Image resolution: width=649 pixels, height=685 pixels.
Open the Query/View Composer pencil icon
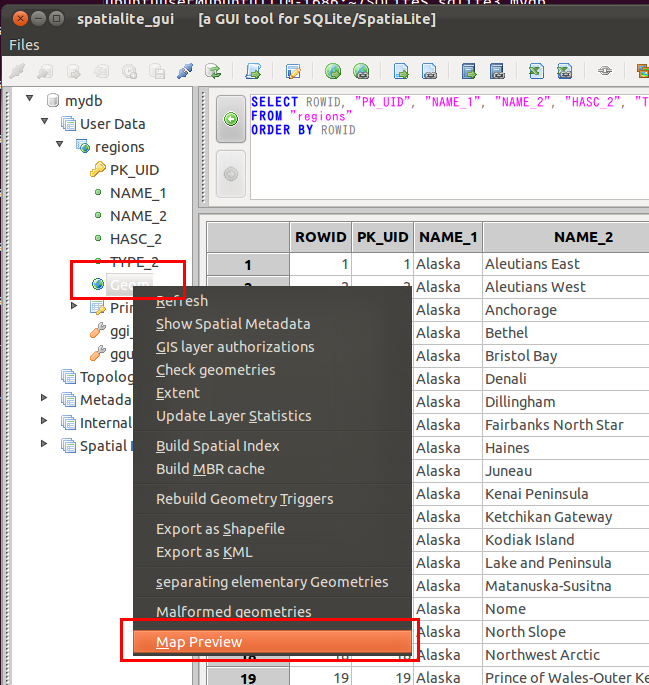[293, 71]
